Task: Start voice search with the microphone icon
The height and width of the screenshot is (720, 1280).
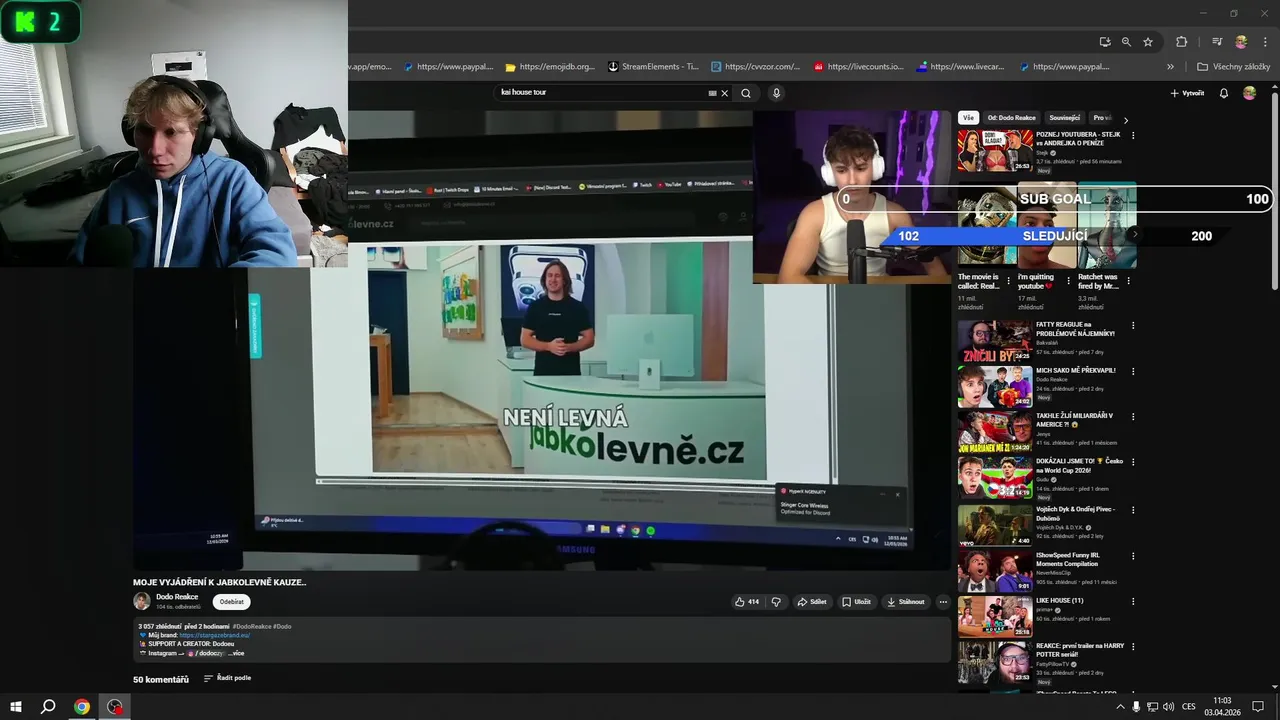Action: pyautogui.click(x=776, y=93)
